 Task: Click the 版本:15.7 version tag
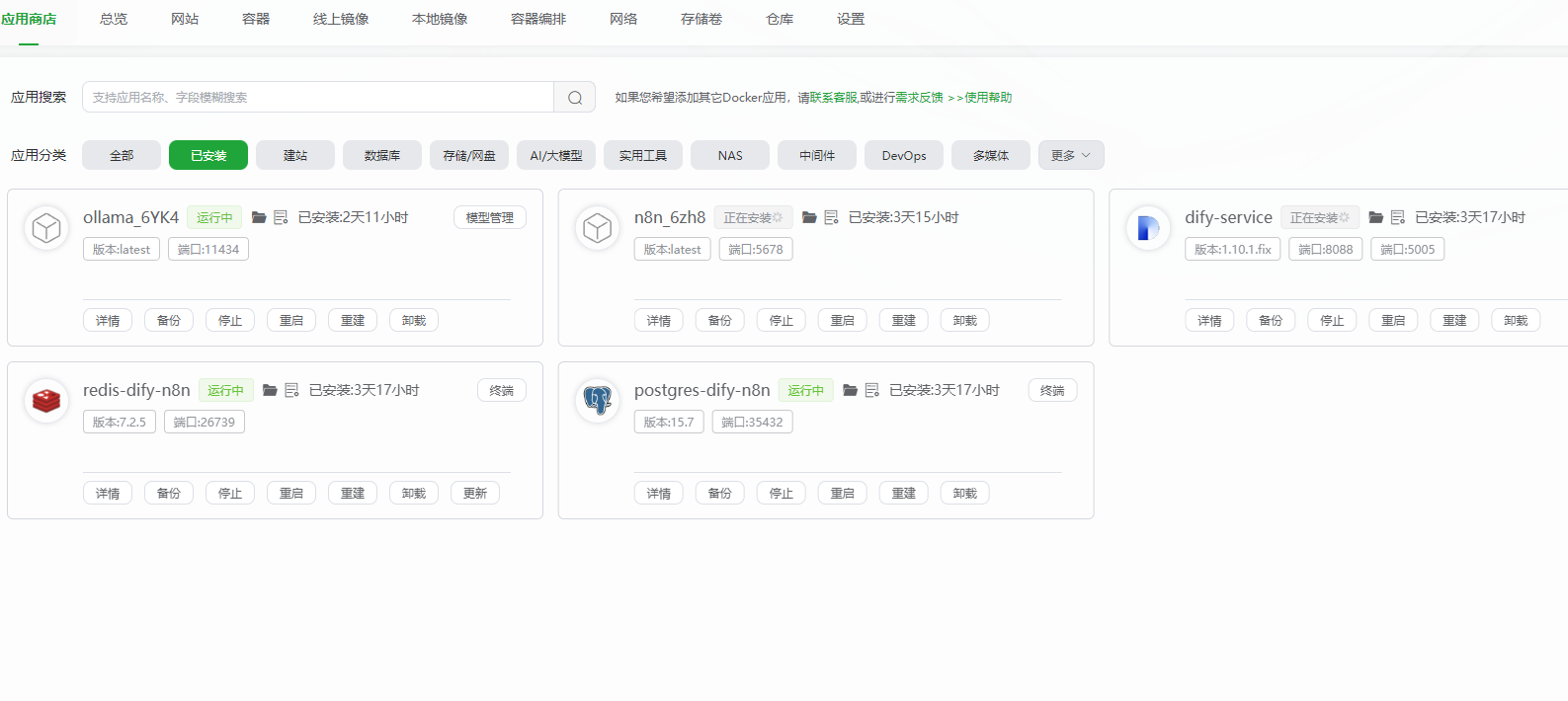(669, 422)
